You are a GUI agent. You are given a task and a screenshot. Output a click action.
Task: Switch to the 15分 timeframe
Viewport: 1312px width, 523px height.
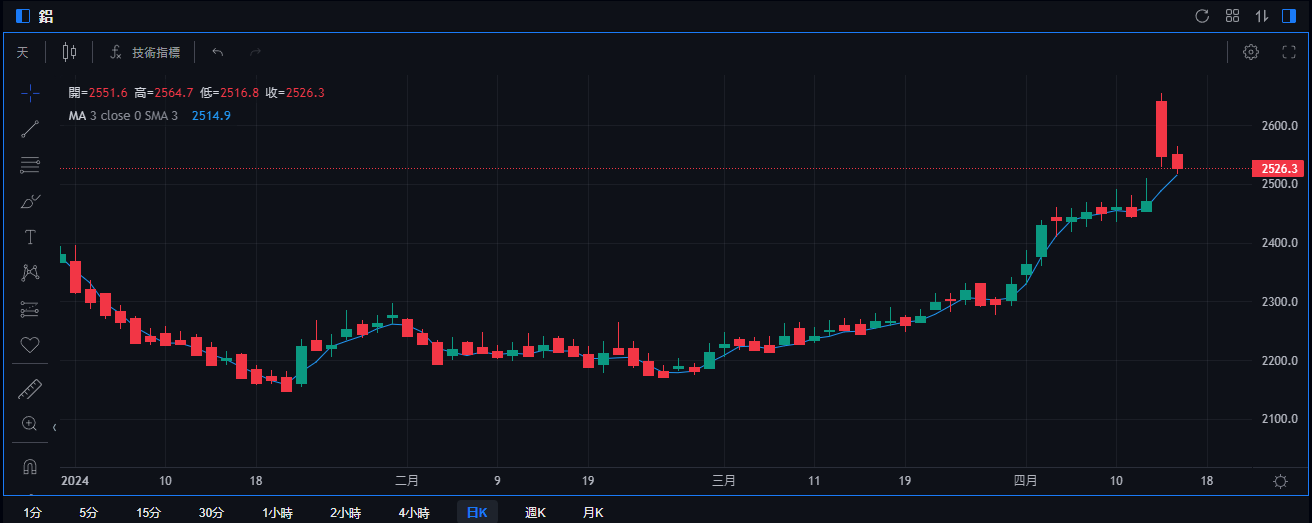pos(149,512)
